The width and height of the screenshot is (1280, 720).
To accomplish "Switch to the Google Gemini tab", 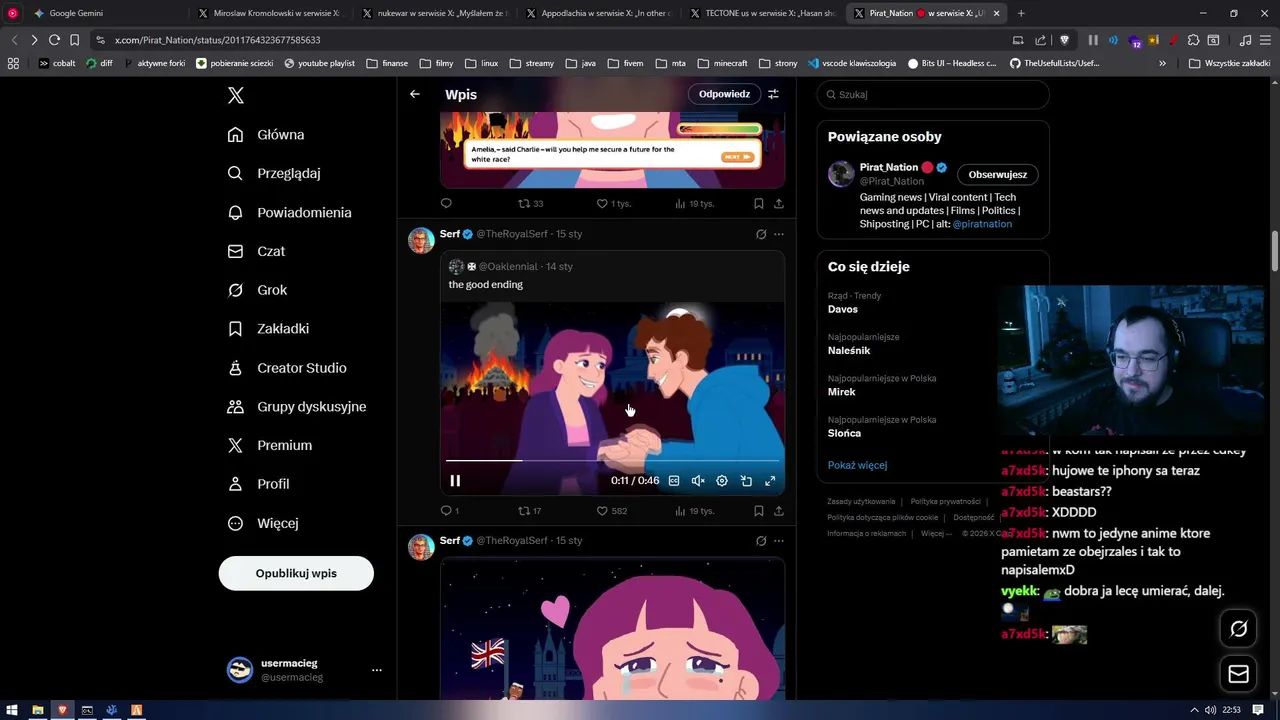I will coord(105,13).
